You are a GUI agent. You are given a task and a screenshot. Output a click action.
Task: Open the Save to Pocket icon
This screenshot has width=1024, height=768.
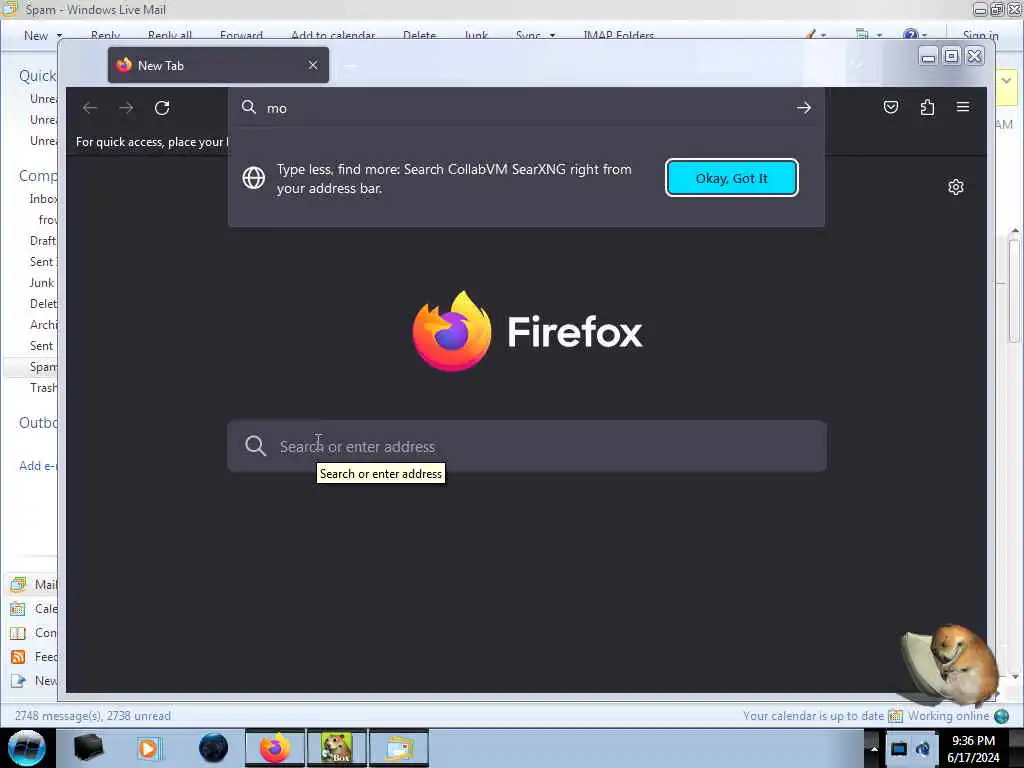point(891,107)
